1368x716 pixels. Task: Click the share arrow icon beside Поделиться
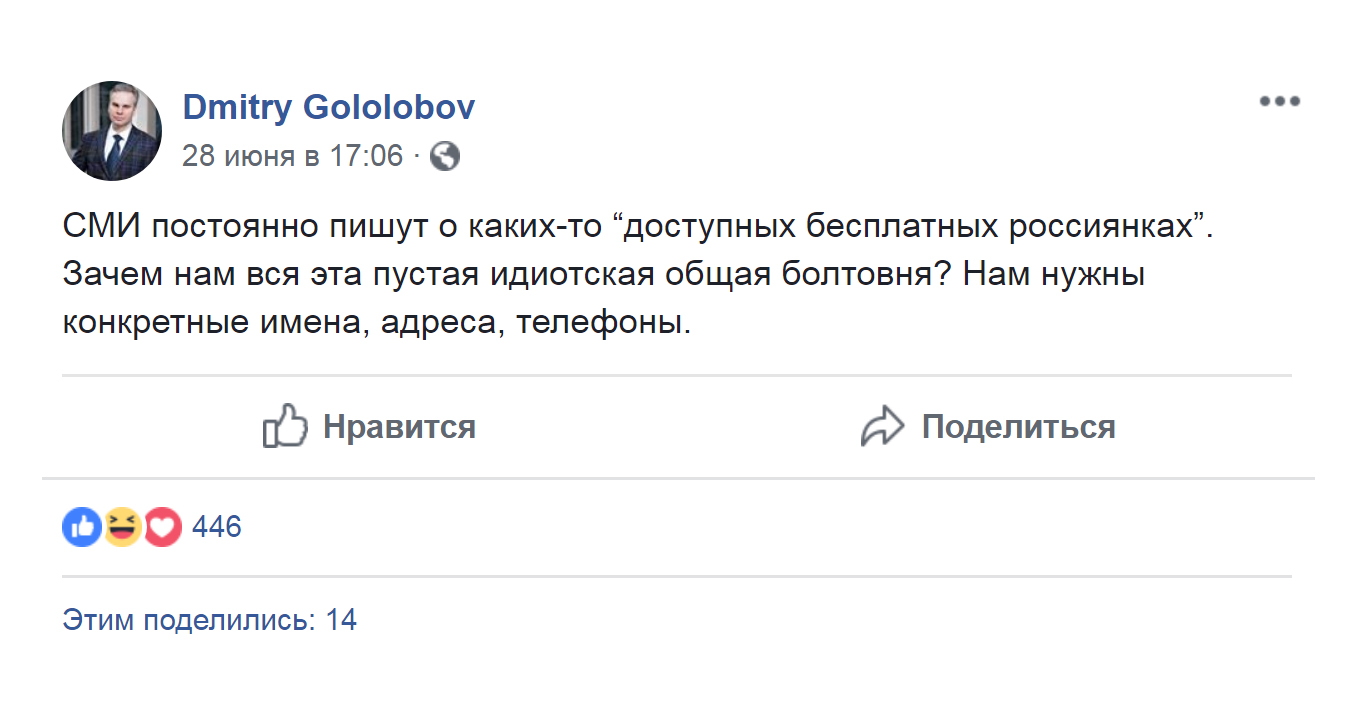pos(882,427)
